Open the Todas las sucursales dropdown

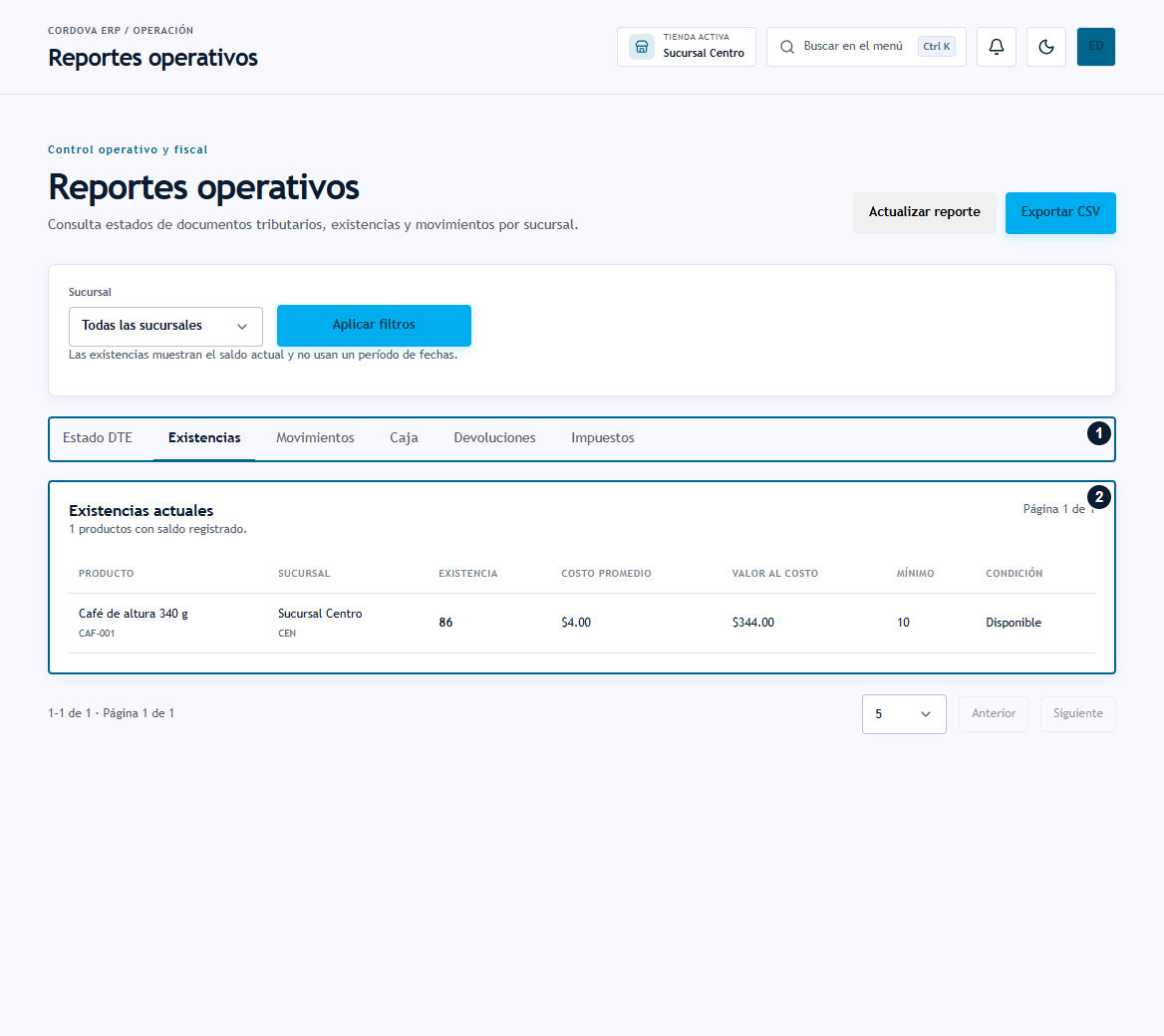165,326
